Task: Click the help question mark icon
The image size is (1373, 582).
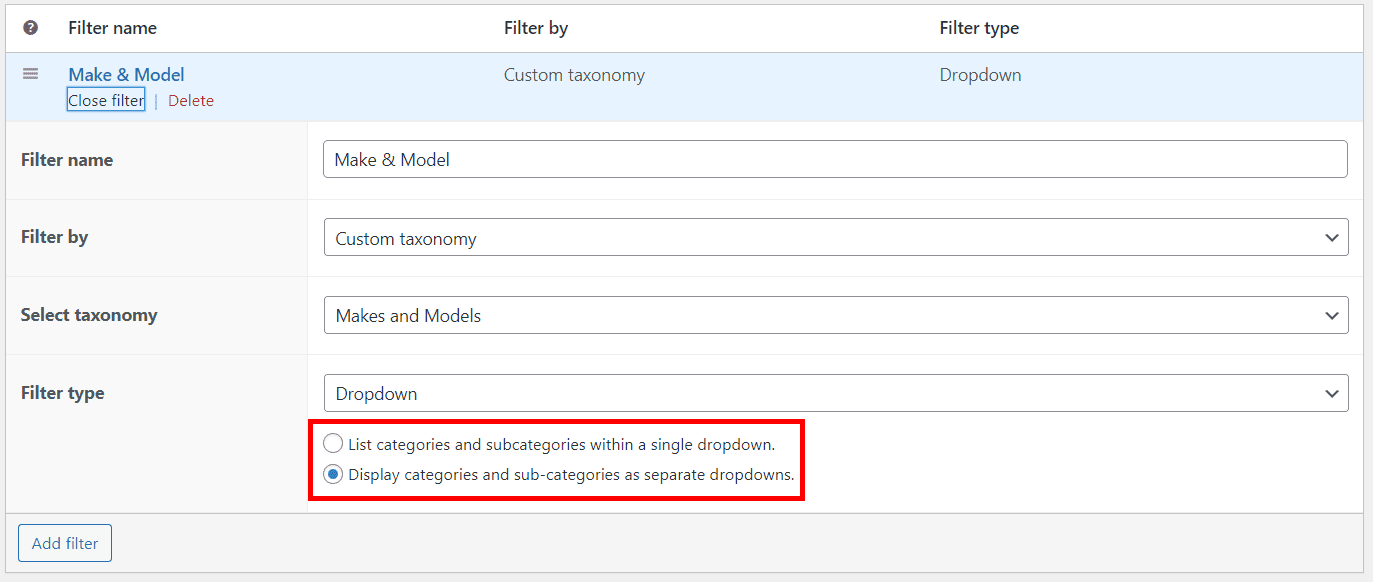Action: pos(30,28)
